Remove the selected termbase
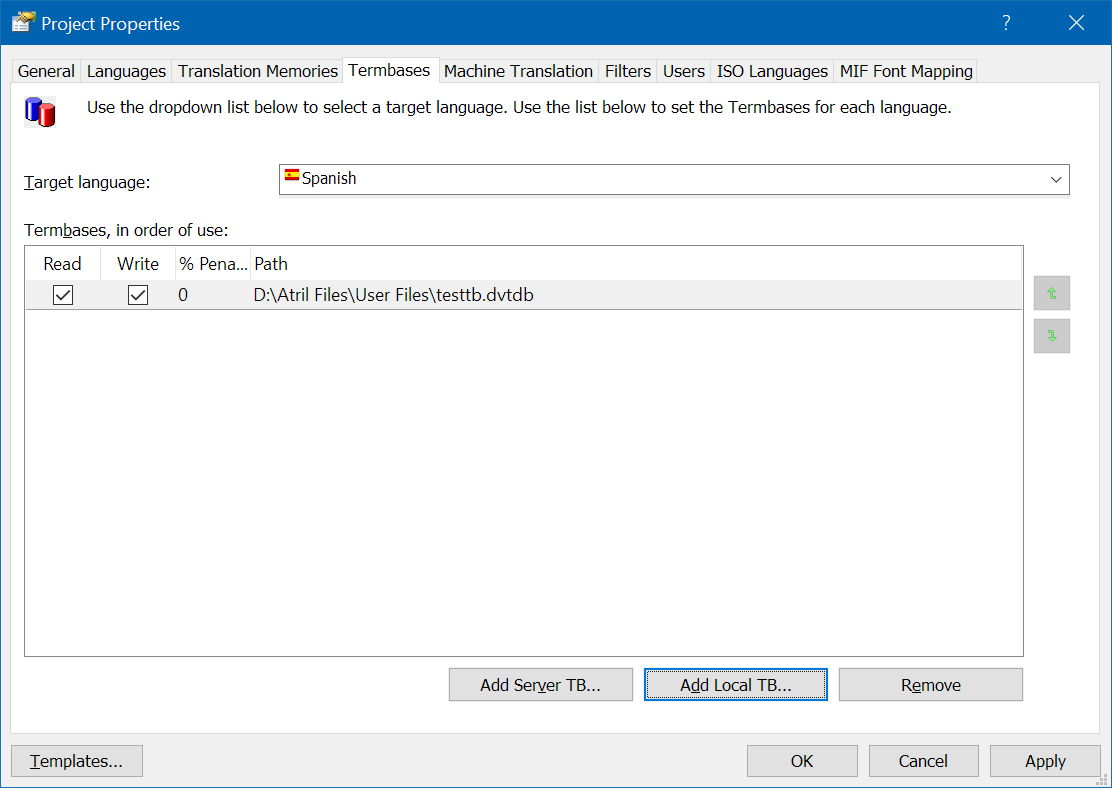Image resolution: width=1112 pixels, height=788 pixels. click(x=930, y=685)
